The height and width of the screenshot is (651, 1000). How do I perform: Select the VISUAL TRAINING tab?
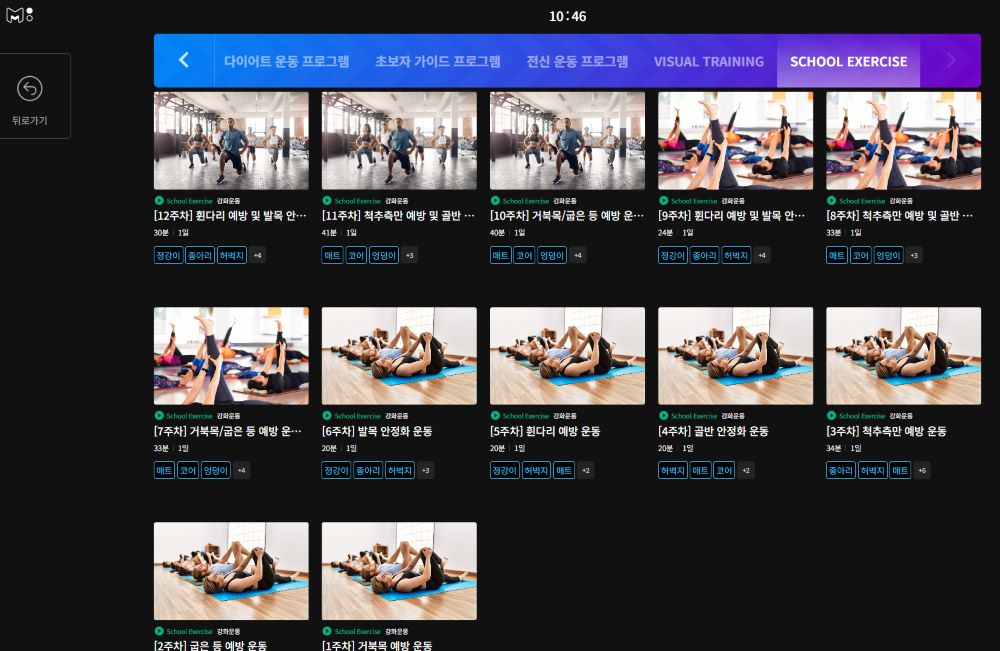tap(709, 61)
